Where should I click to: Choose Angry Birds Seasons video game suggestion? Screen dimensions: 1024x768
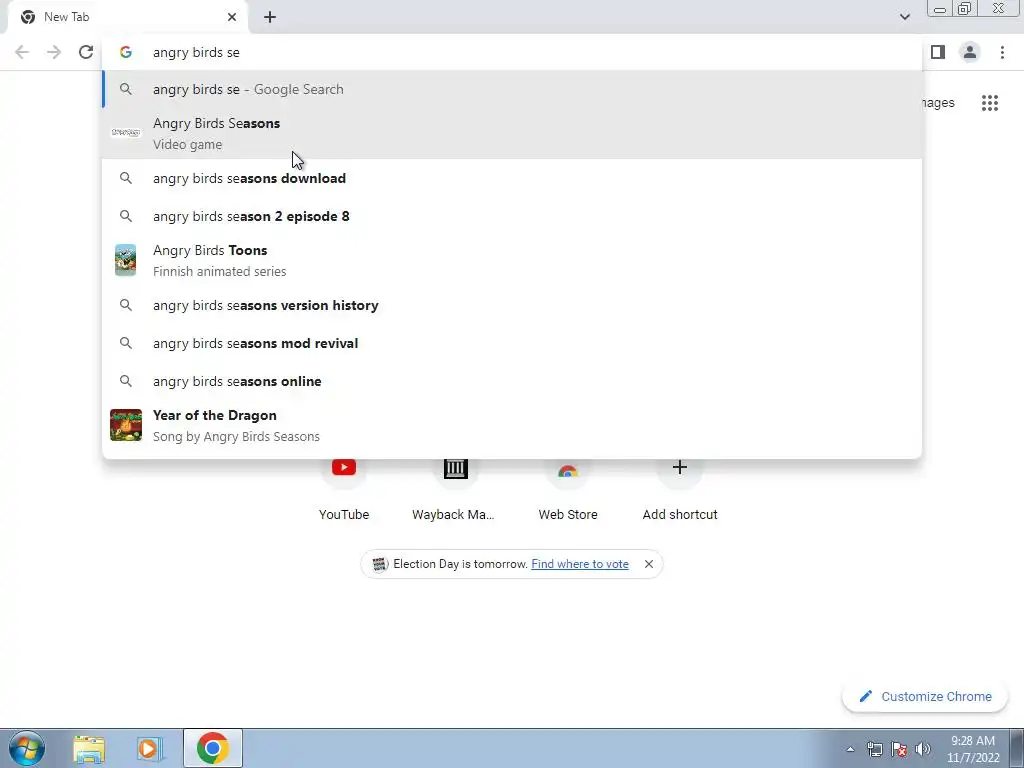(512, 133)
